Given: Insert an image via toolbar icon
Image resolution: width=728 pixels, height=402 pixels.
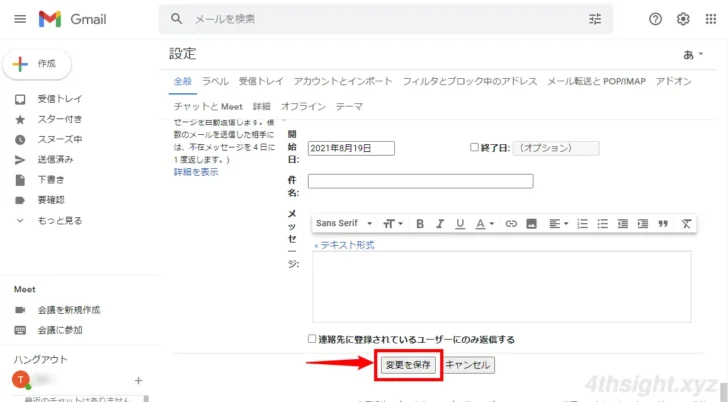Looking at the screenshot, I should (531, 224).
